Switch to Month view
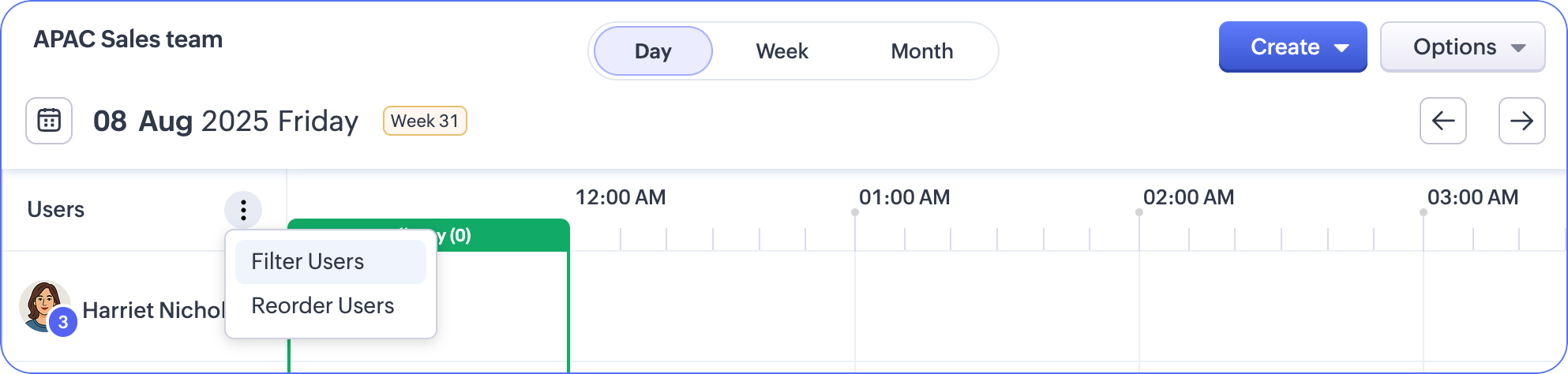This screenshot has width=1568, height=374. point(921,51)
